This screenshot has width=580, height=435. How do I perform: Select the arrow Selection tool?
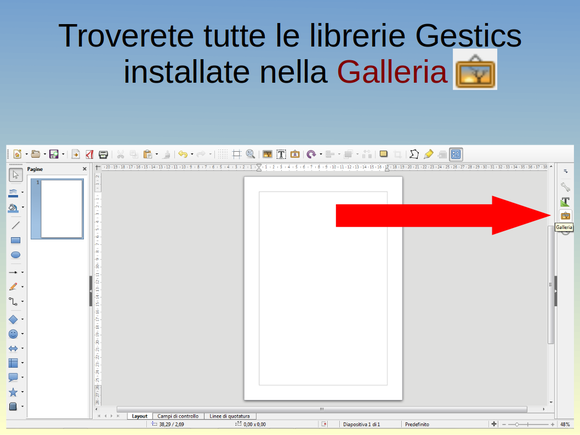pos(16,175)
